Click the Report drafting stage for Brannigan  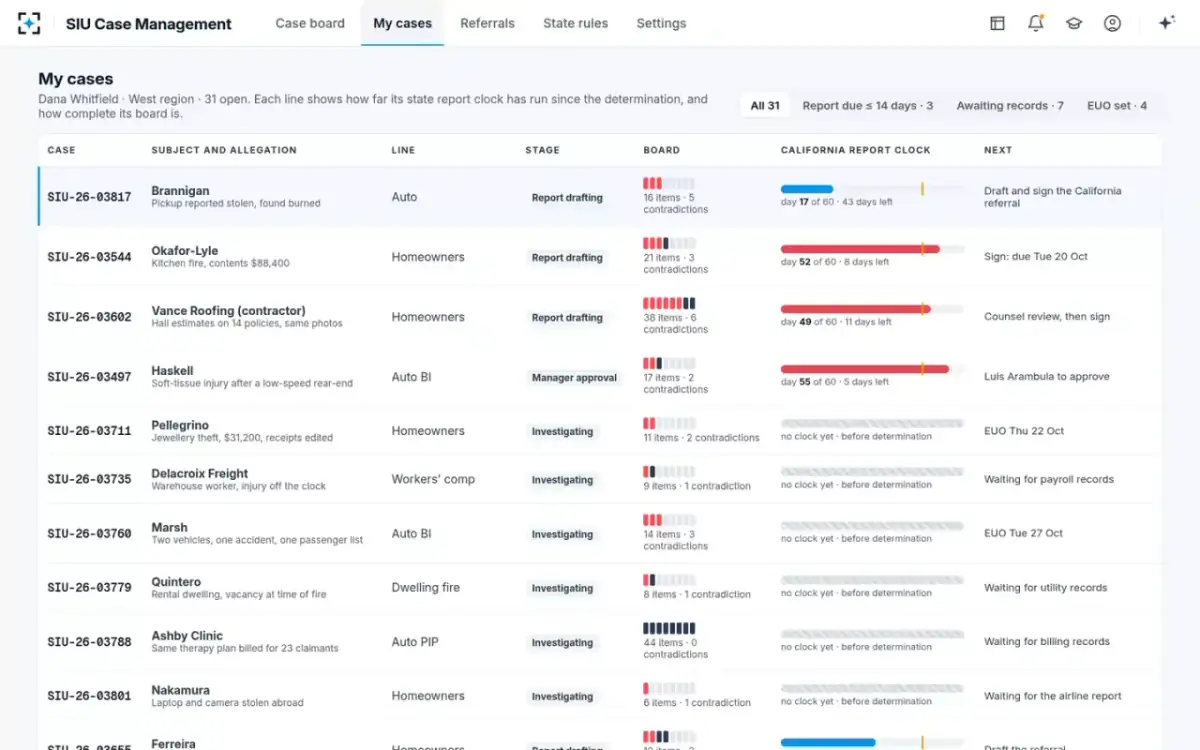pyautogui.click(x=567, y=197)
